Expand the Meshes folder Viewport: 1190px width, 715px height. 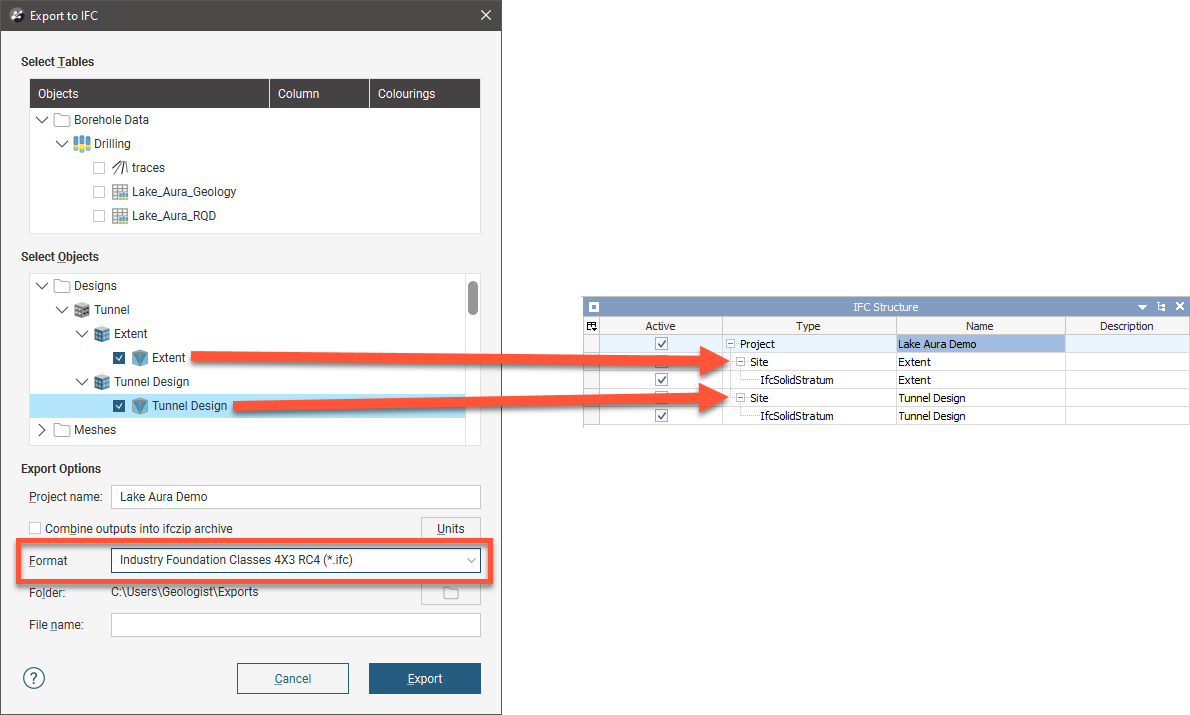42,430
